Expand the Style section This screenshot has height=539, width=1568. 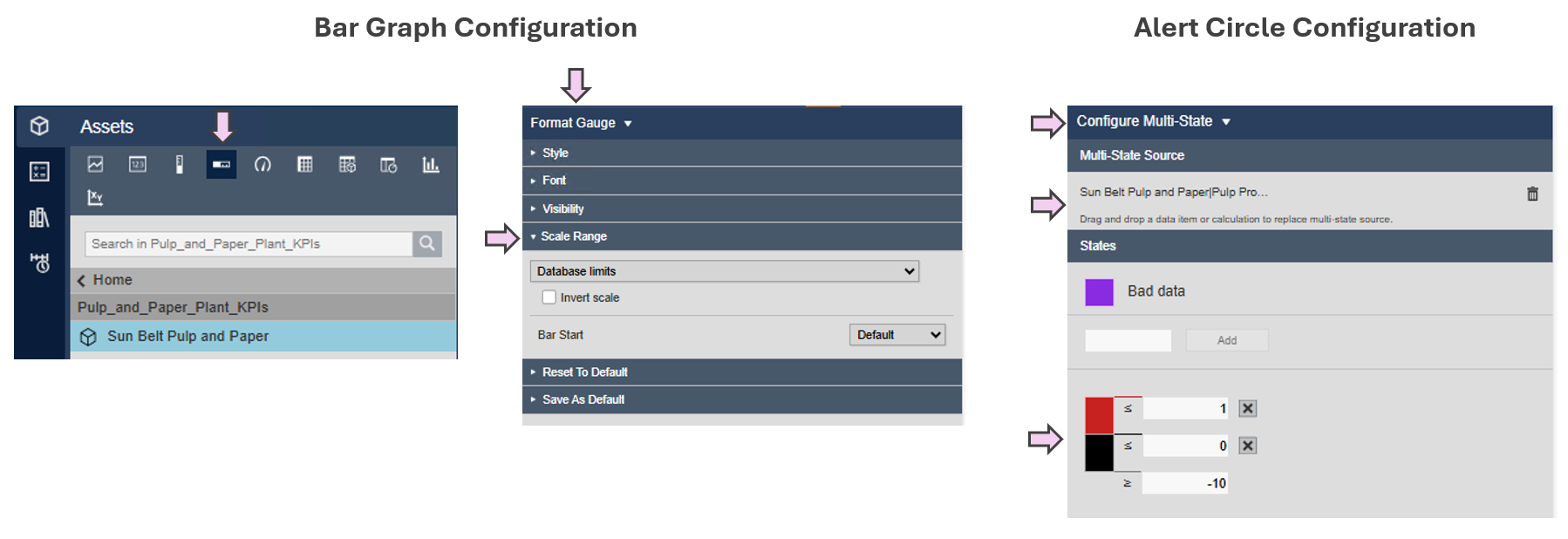point(555,153)
